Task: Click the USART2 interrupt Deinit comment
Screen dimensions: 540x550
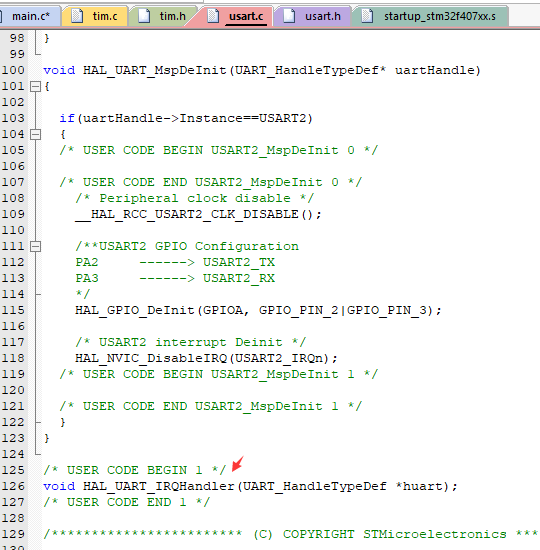Action: point(191,342)
